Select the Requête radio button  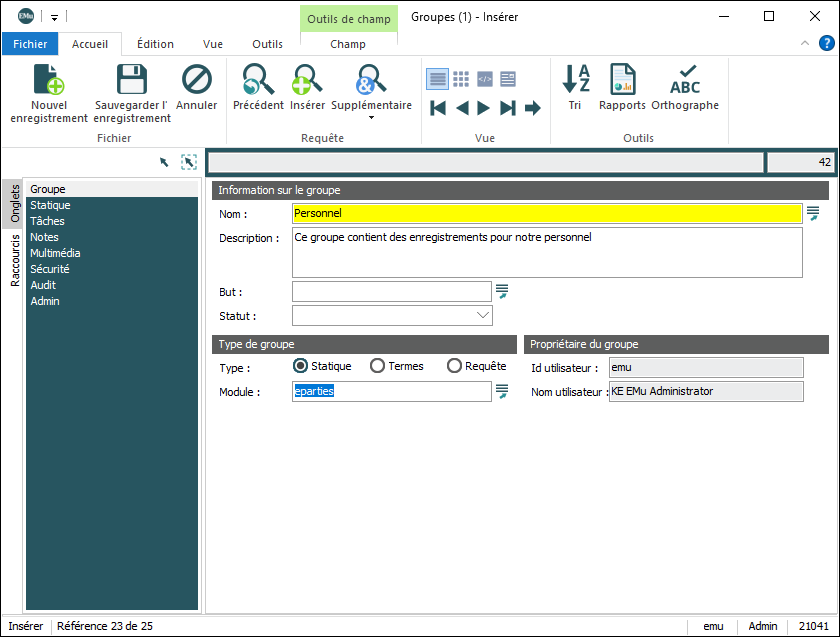tap(454, 366)
